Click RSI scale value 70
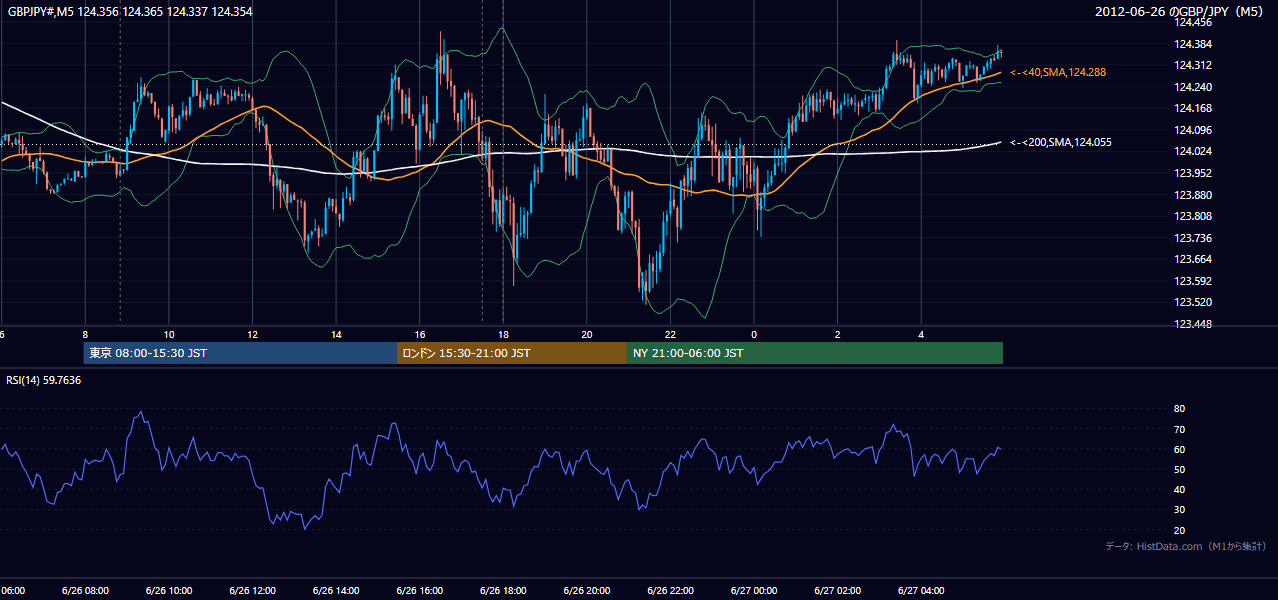Image resolution: width=1278 pixels, height=600 pixels. point(1179,429)
